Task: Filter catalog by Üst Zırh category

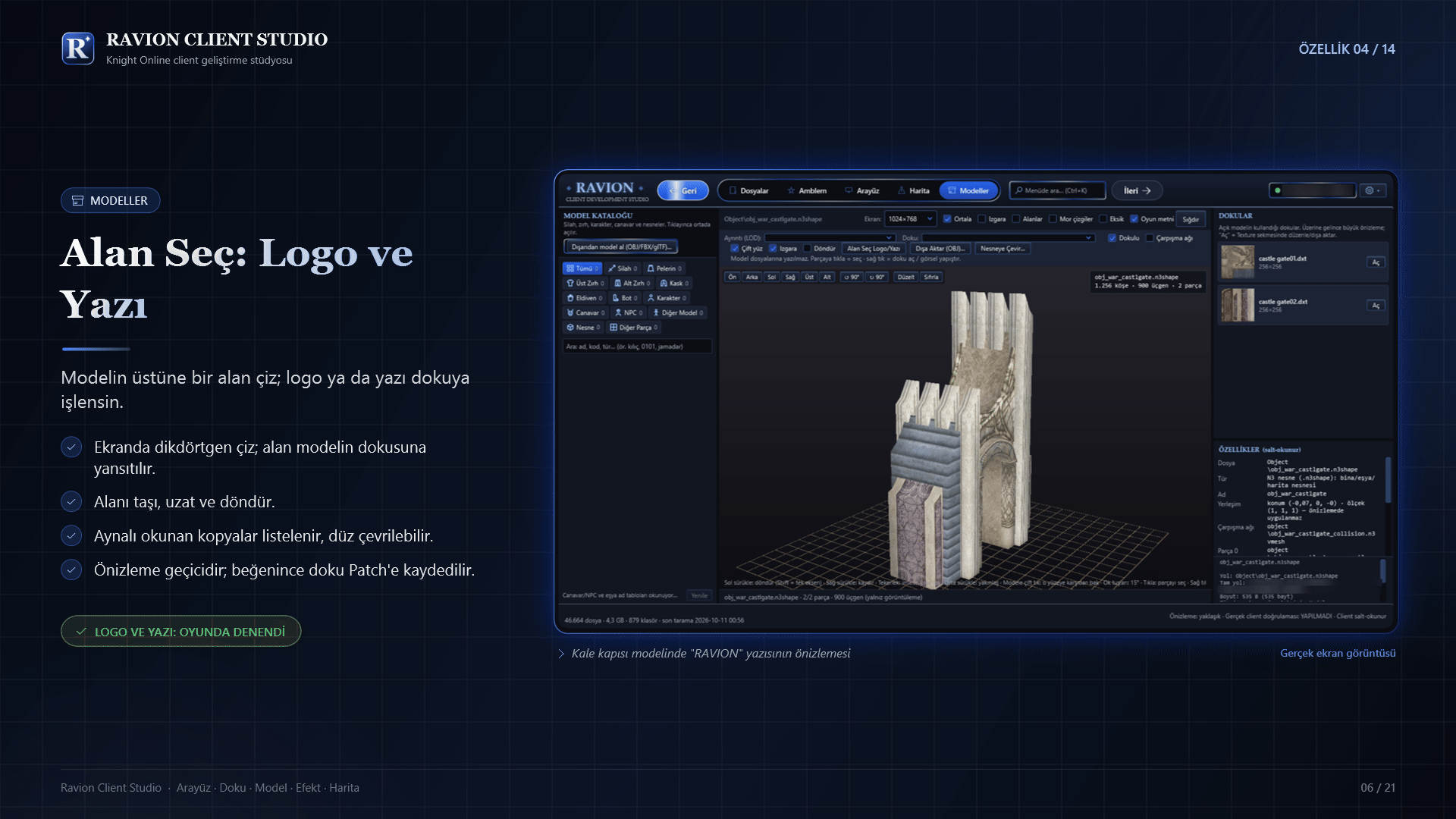Action: pyautogui.click(x=585, y=284)
